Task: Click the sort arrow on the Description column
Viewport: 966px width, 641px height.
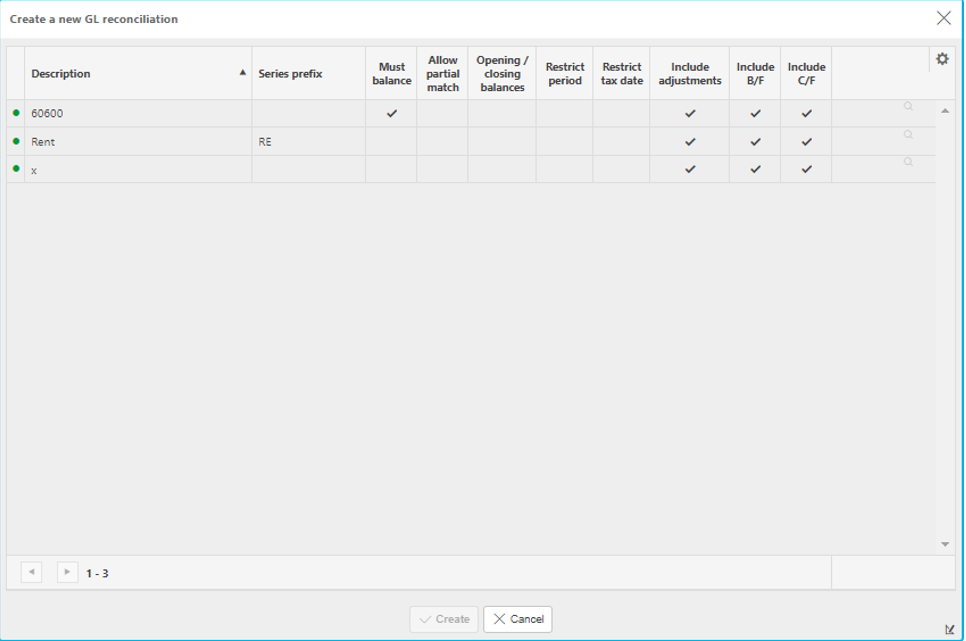Action: [x=243, y=73]
